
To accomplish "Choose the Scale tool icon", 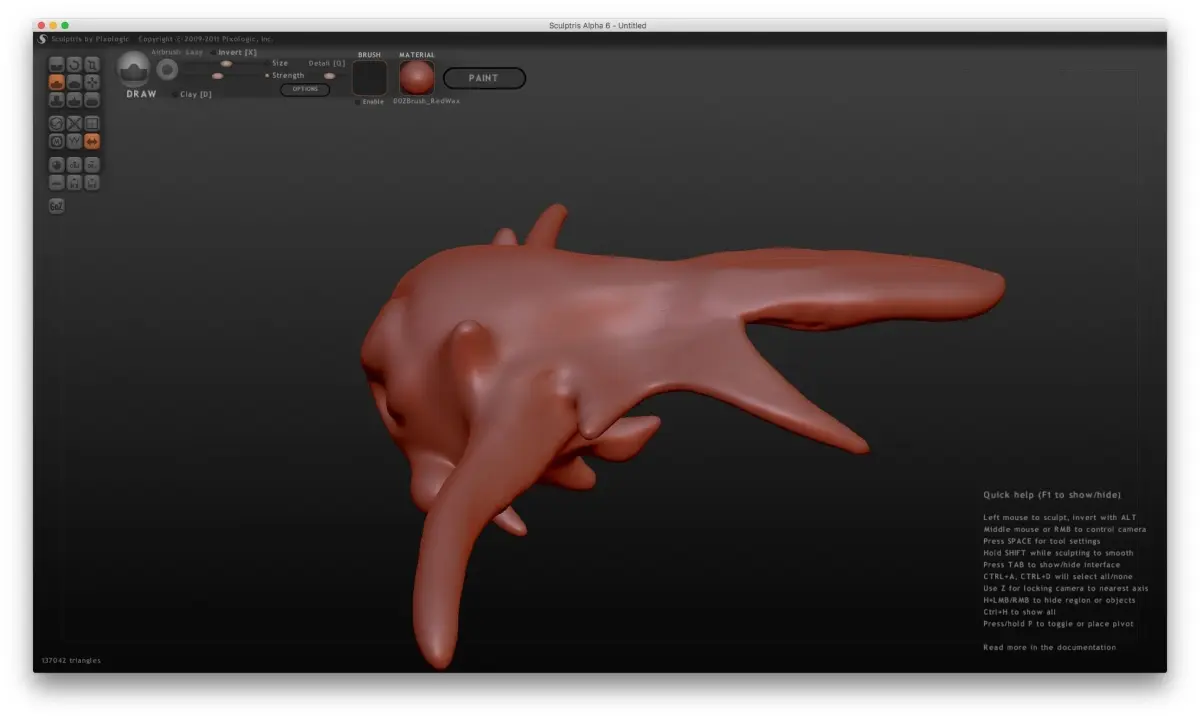I will [x=92, y=65].
